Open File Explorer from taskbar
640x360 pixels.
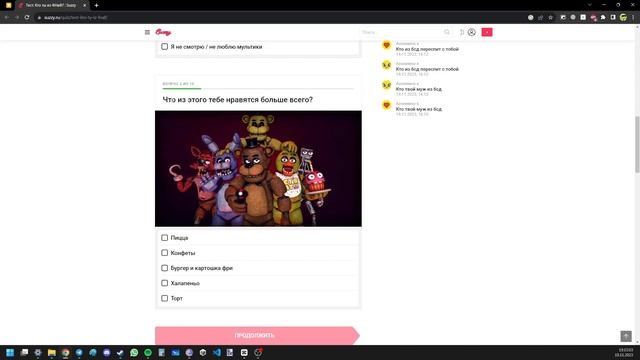(x=52, y=352)
